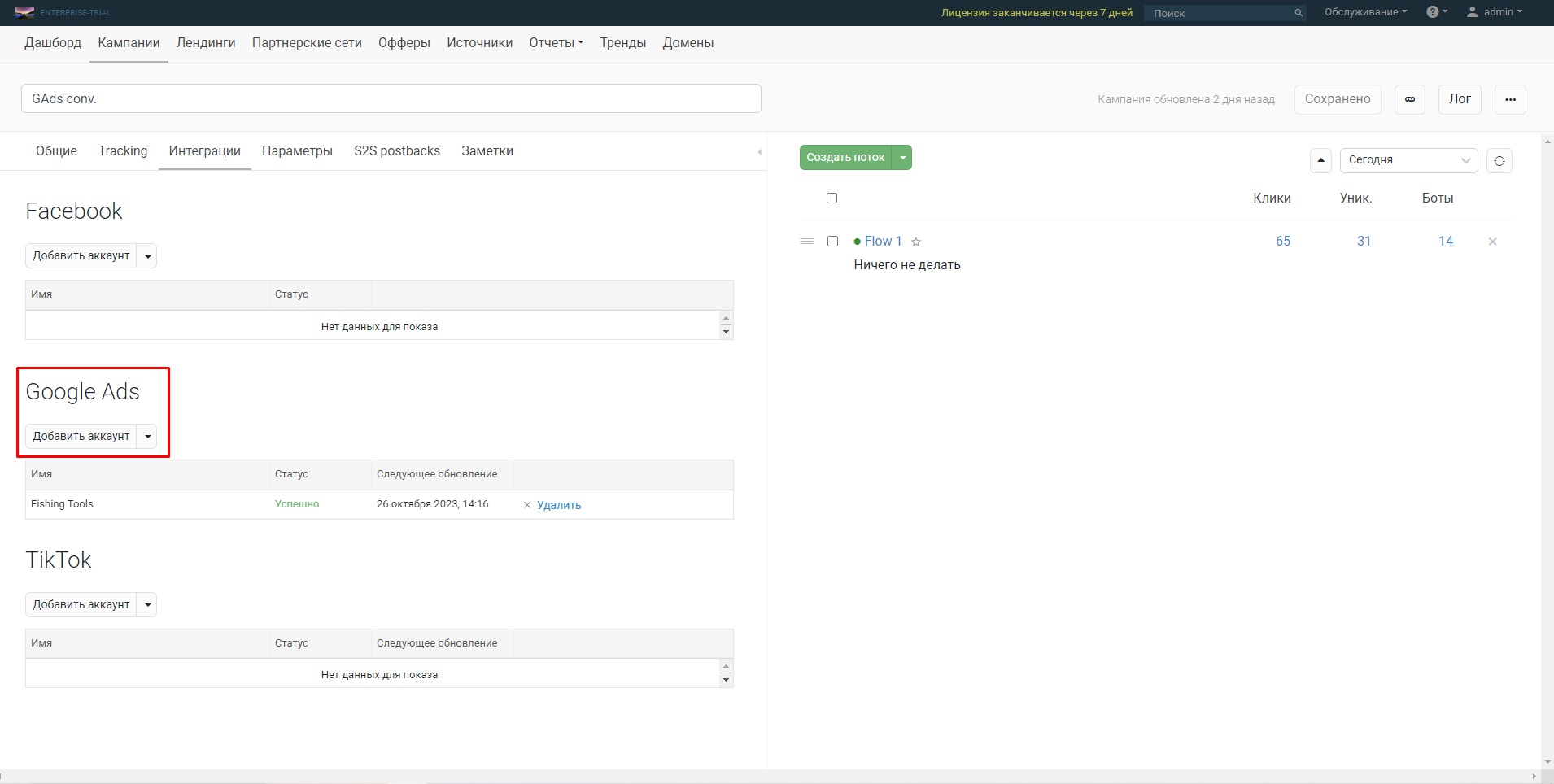1554x784 pixels.
Task: Open the Офферы section
Action: (404, 43)
